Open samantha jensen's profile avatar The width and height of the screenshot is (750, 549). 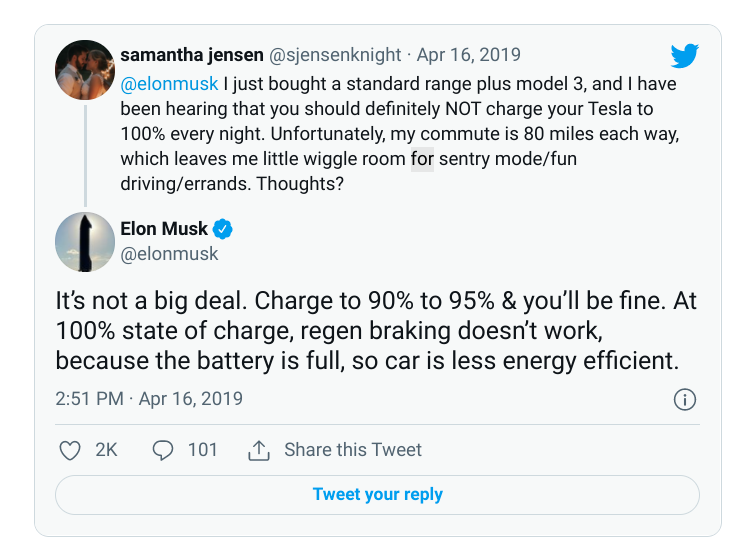point(85,70)
